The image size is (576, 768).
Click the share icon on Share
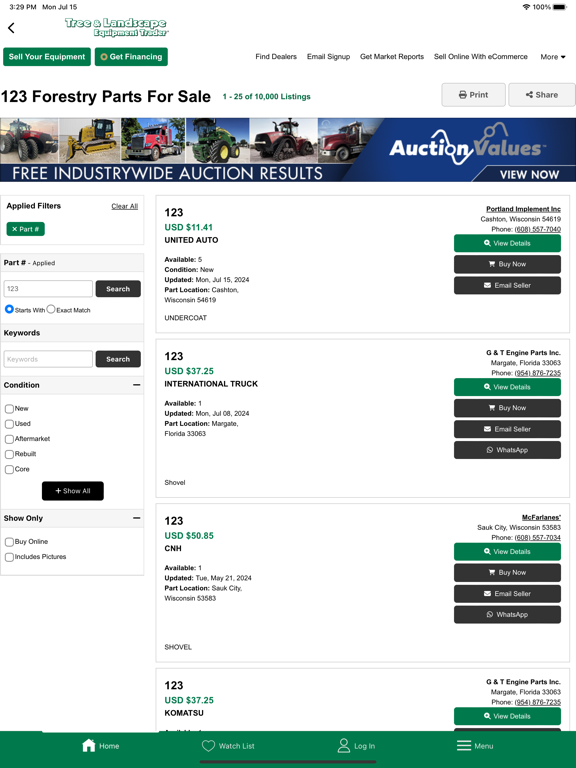click(x=529, y=95)
